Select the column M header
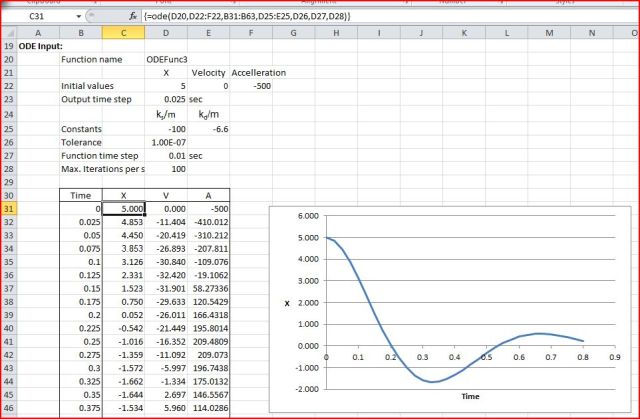640x419 pixels. pyautogui.click(x=550, y=33)
